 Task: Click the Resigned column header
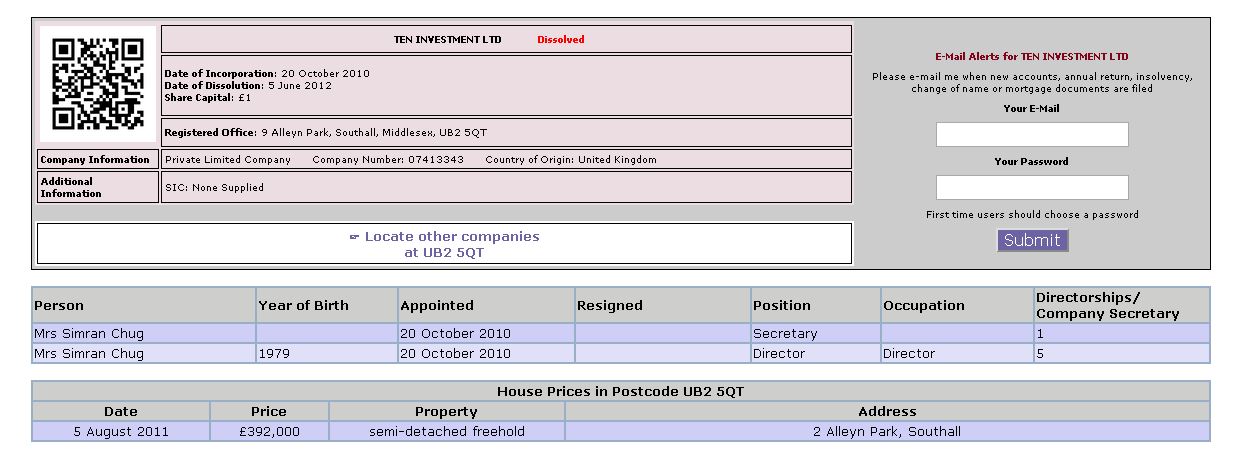(x=610, y=306)
